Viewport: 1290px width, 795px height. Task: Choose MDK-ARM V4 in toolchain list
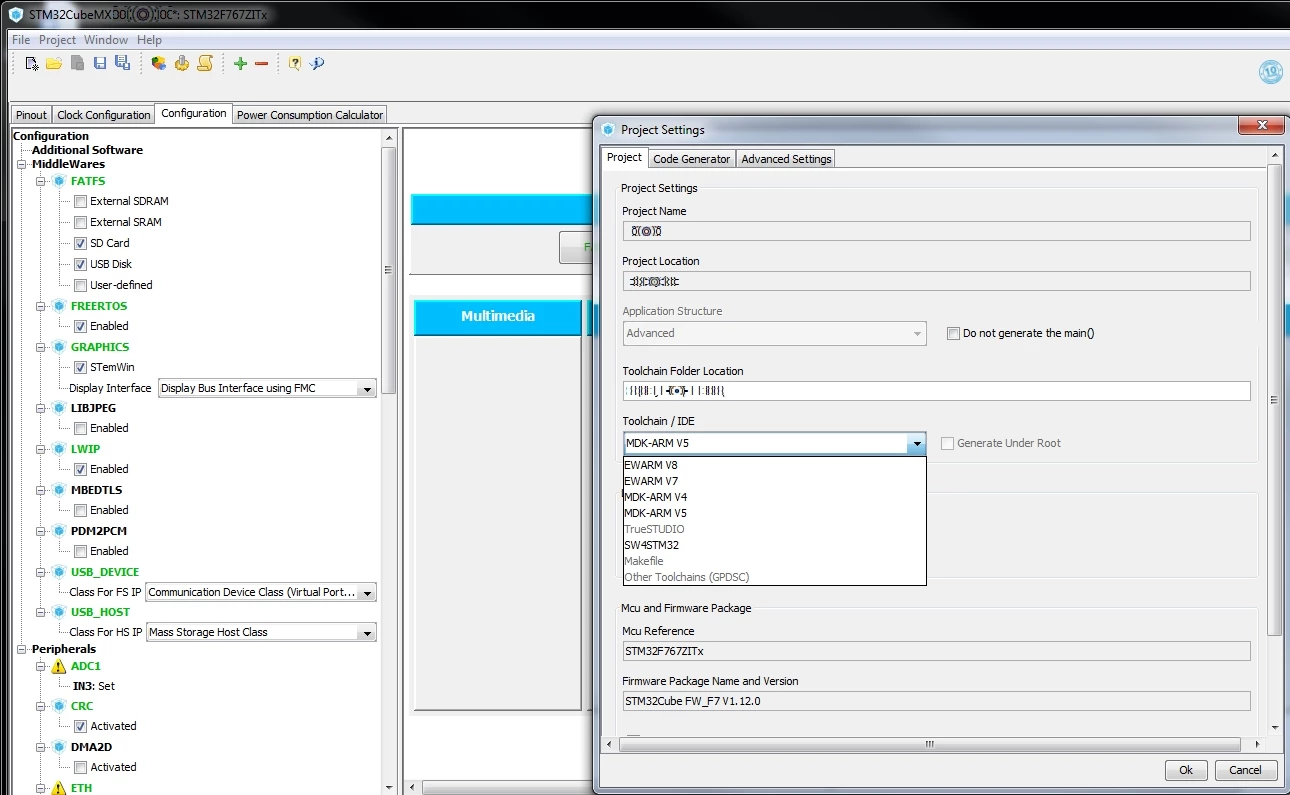(x=775, y=497)
